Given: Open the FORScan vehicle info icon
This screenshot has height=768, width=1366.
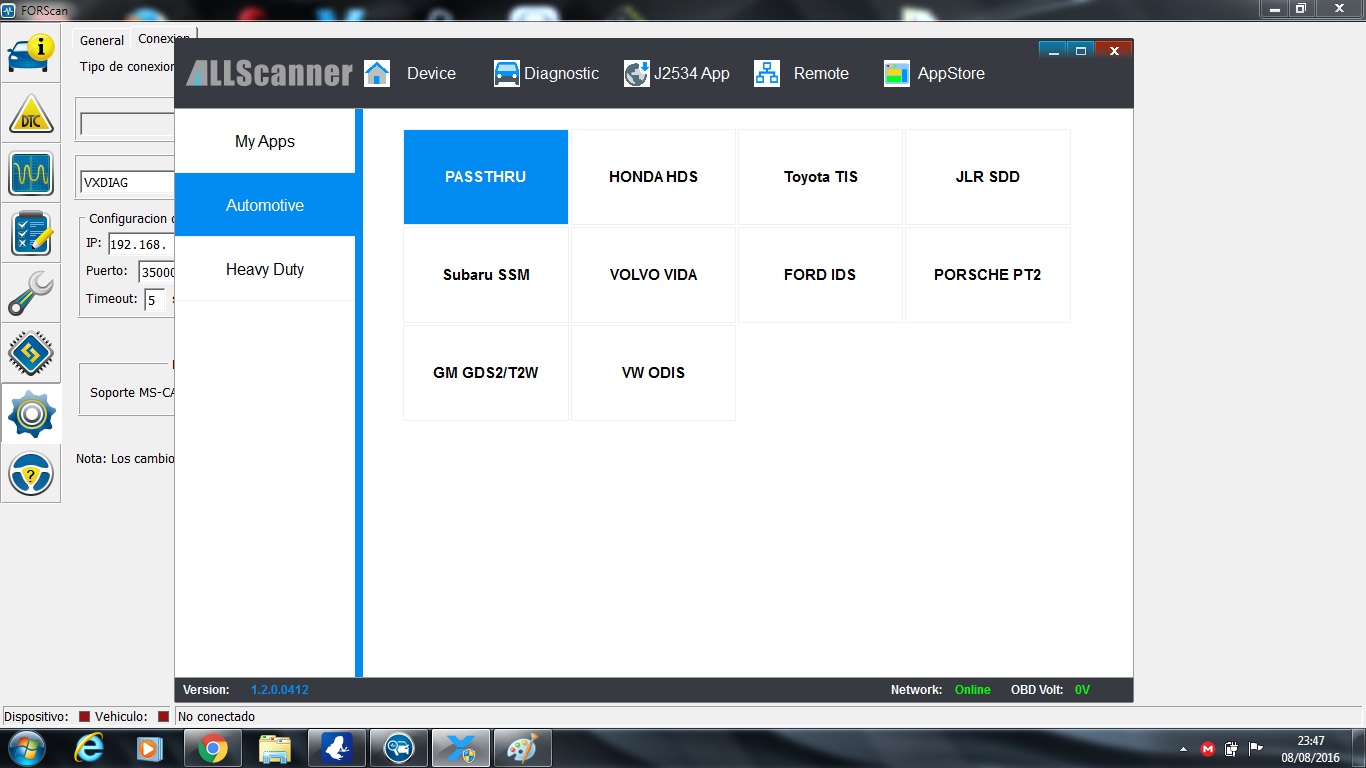Looking at the screenshot, I should coord(31,54).
